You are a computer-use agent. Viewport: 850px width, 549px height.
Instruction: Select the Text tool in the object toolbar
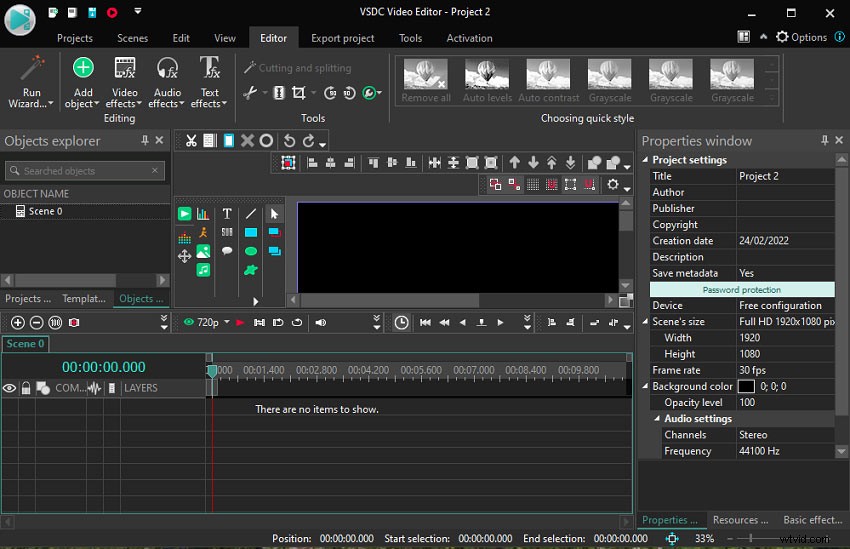(227, 214)
